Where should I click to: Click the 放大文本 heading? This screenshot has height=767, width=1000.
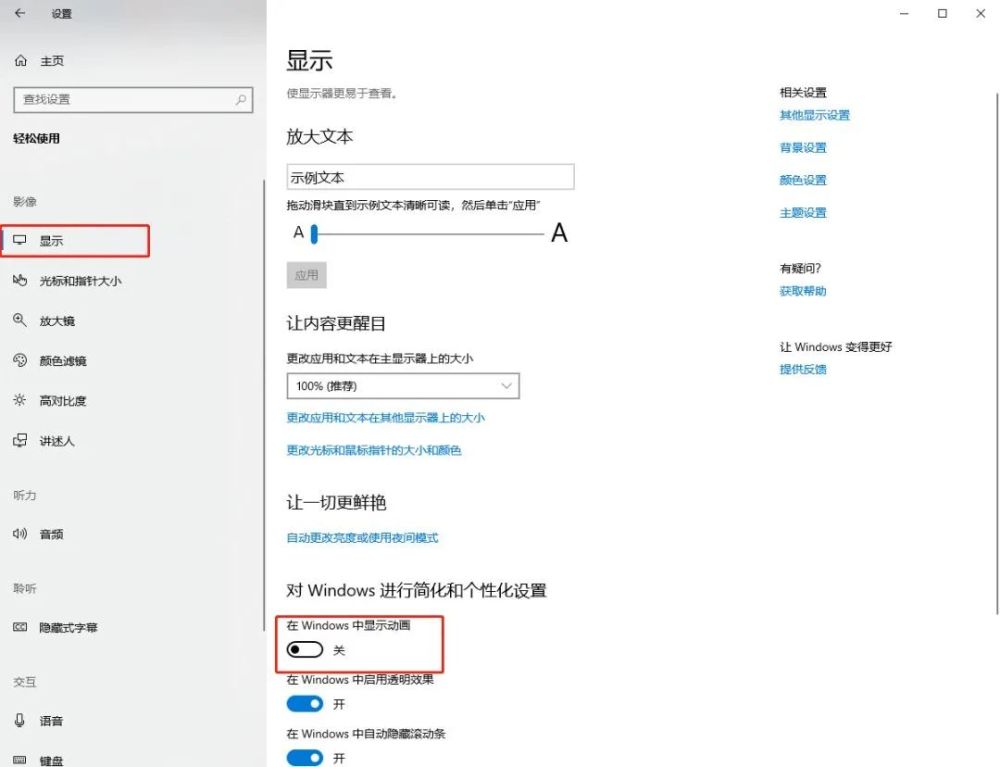click(320, 136)
